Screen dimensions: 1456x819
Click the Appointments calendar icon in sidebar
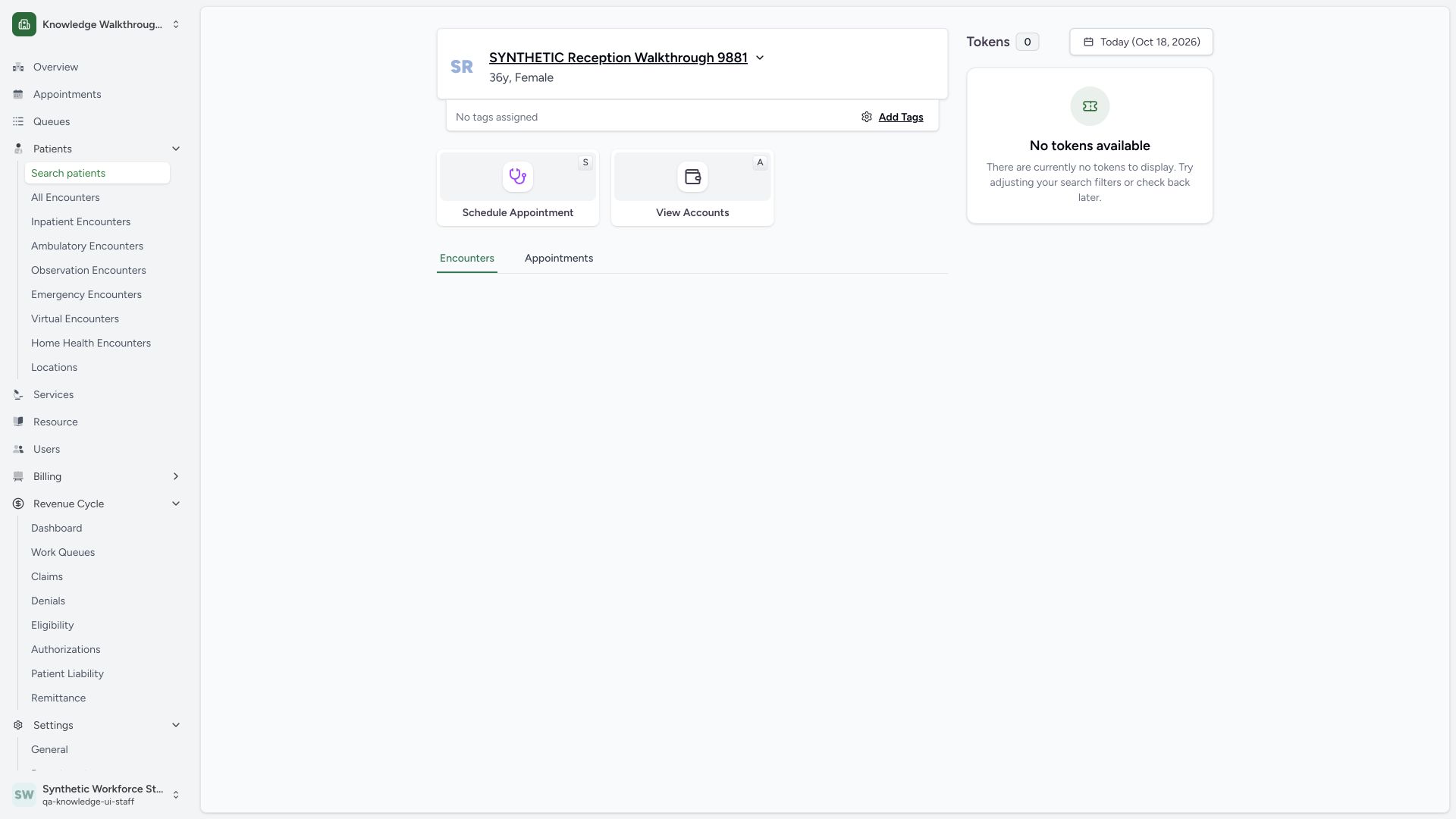click(18, 94)
